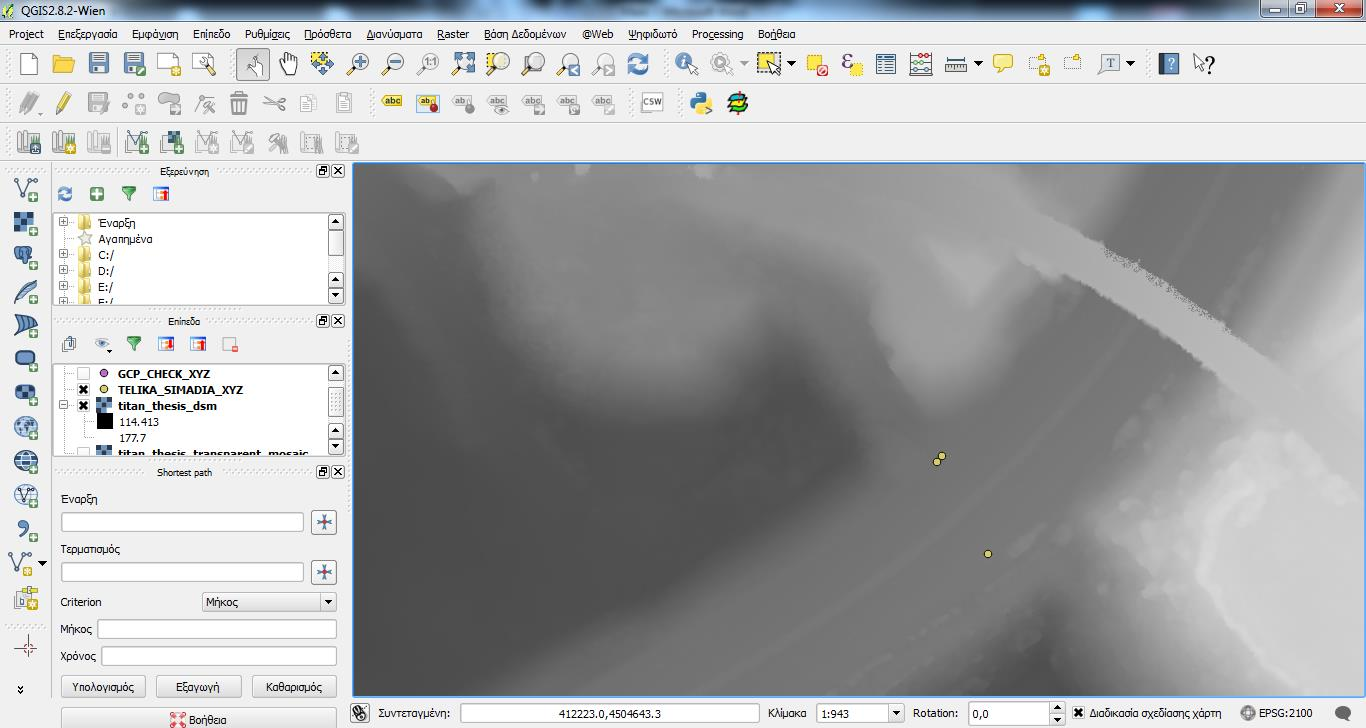Click the Καθαρισμός button
Viewport: 1366px width, 728px height.
tap(294, 687)
